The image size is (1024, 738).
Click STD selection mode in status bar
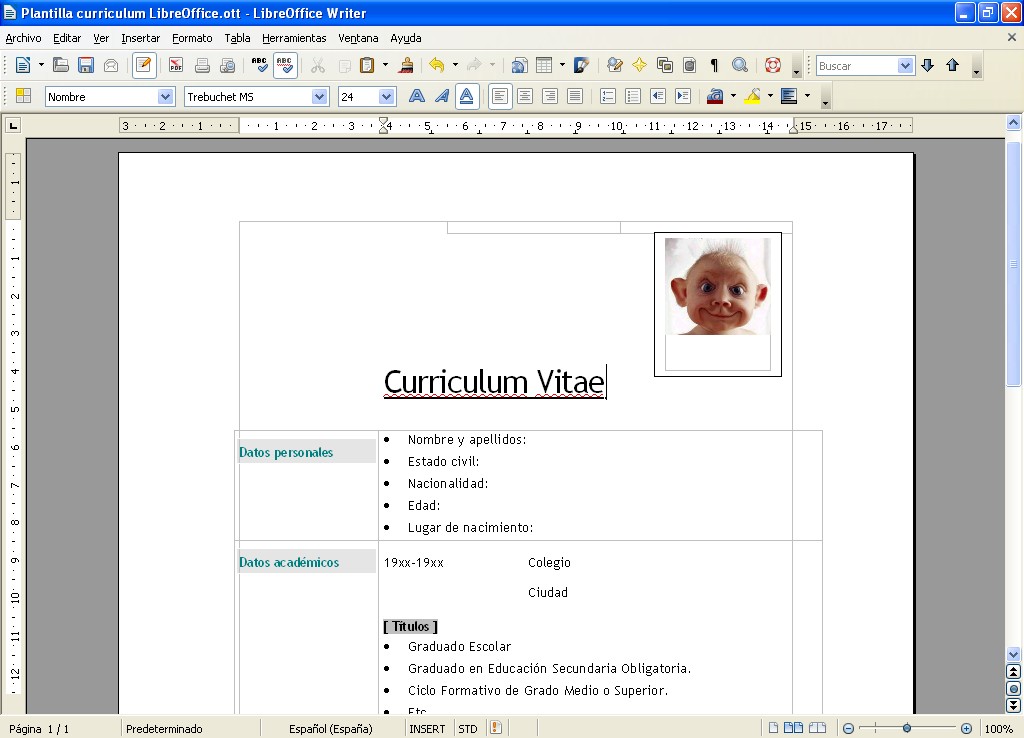pyautogui.click(x=468, y=729)
